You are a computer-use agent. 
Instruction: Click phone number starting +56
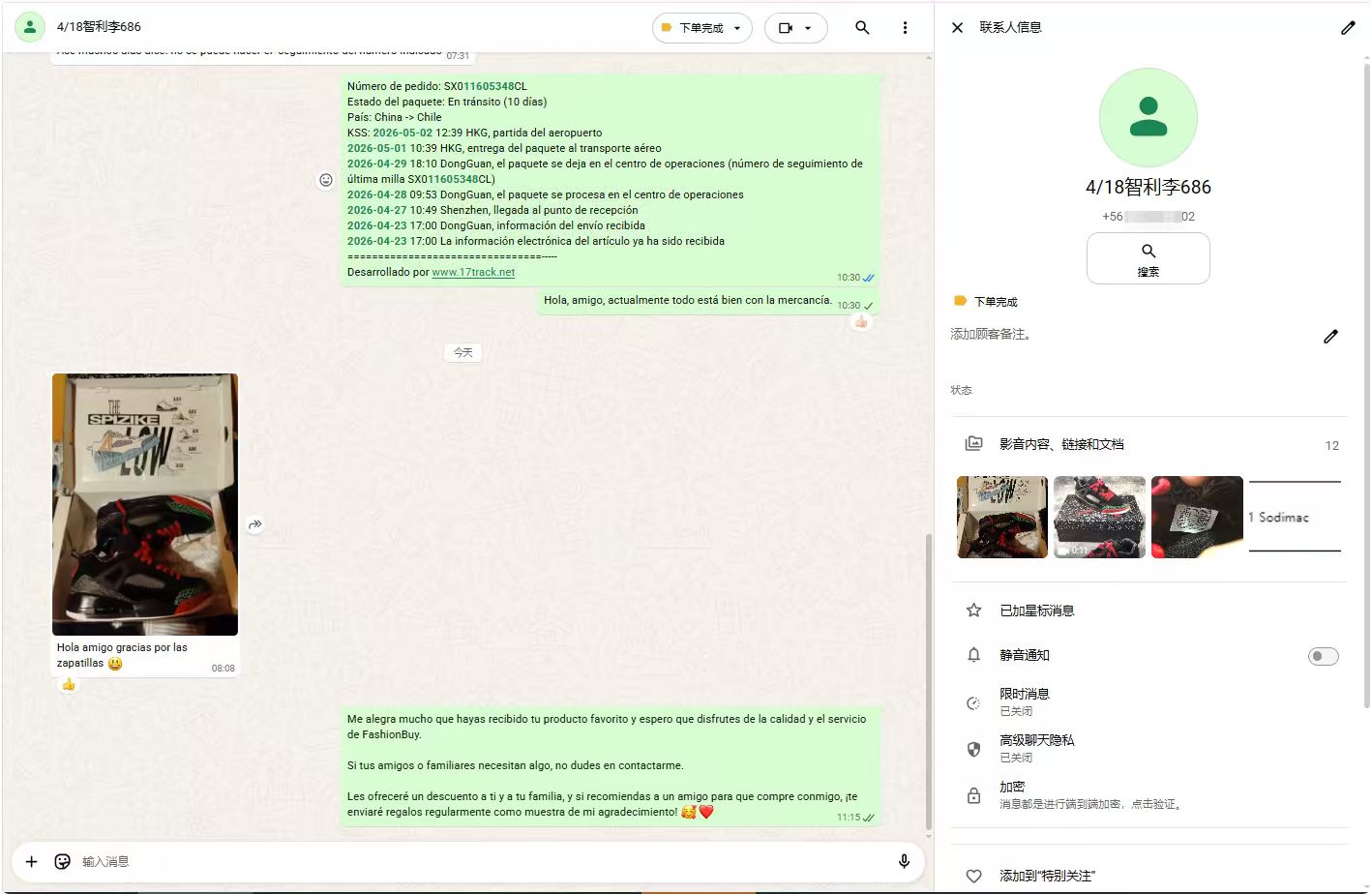(1148, 217)
